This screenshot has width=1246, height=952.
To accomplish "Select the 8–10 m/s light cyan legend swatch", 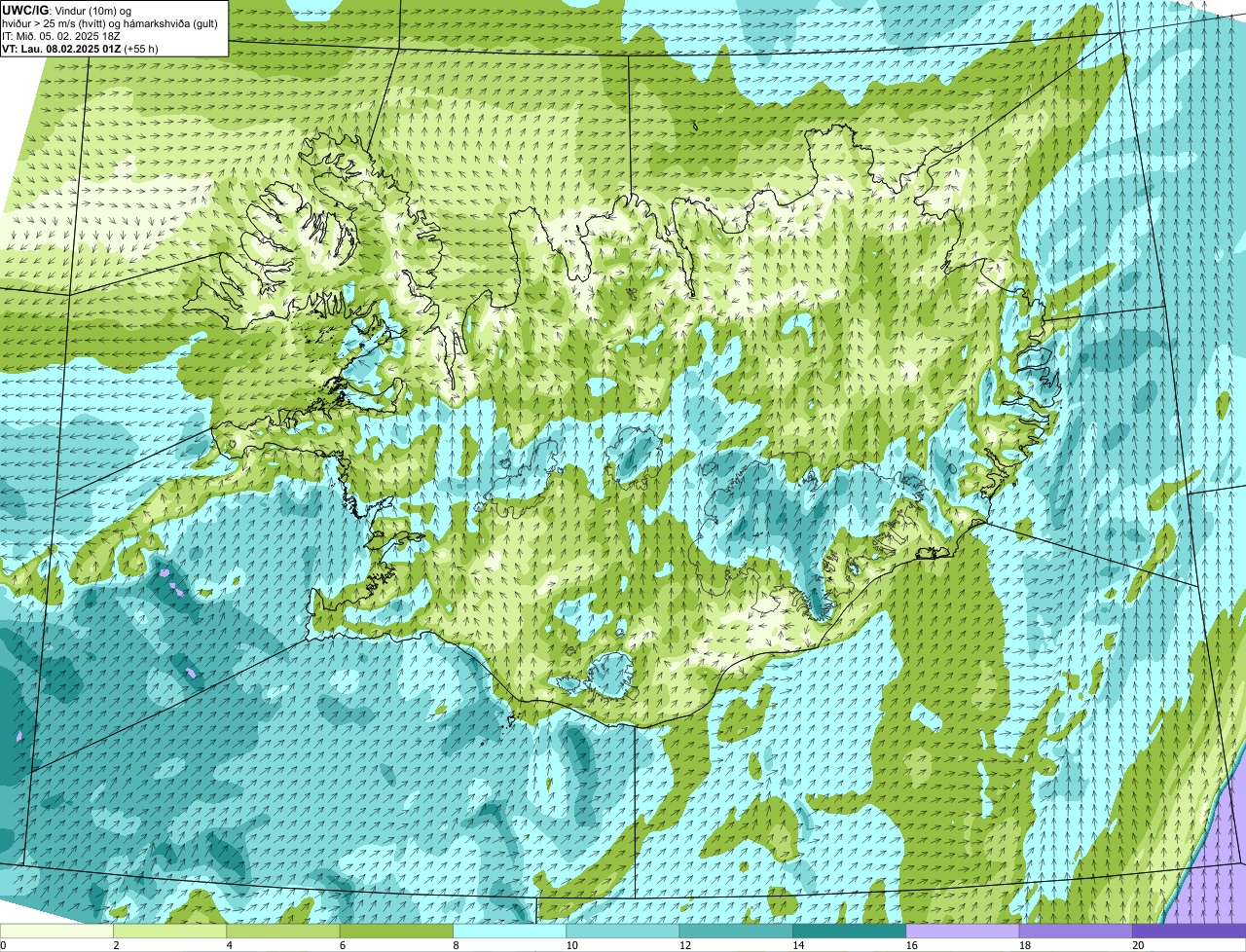I will pos(510,931).
